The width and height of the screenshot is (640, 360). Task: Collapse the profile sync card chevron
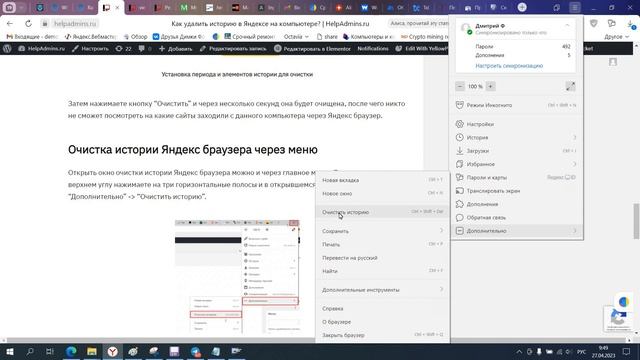567,26
